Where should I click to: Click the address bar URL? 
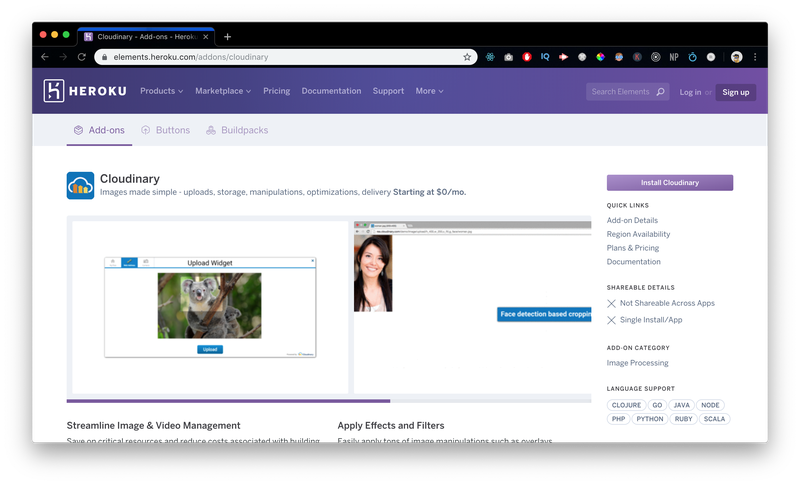(x=191, y=57)
